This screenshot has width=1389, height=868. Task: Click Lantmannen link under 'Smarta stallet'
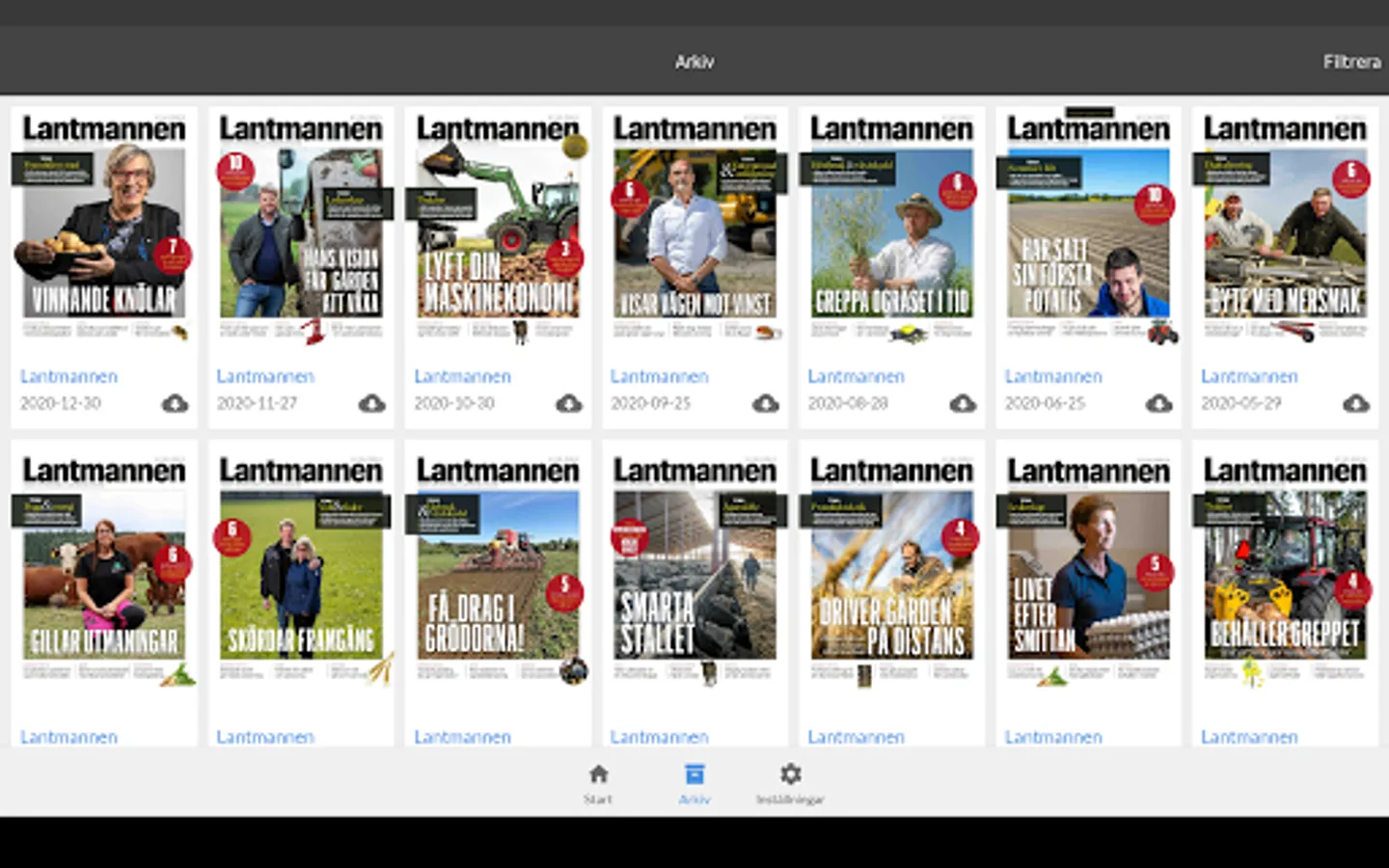[659, 737]
